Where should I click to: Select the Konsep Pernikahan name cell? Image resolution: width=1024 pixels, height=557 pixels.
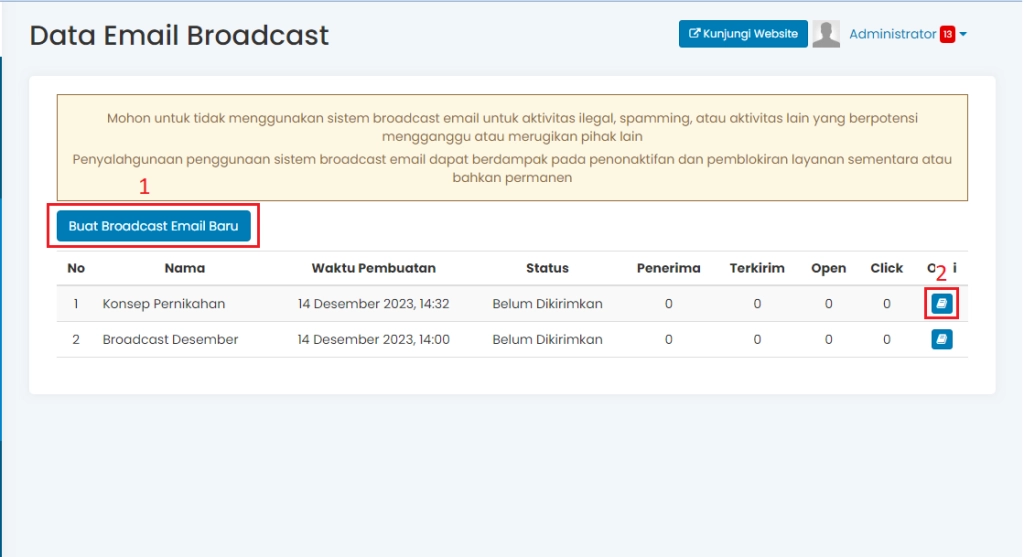point(164,304)
